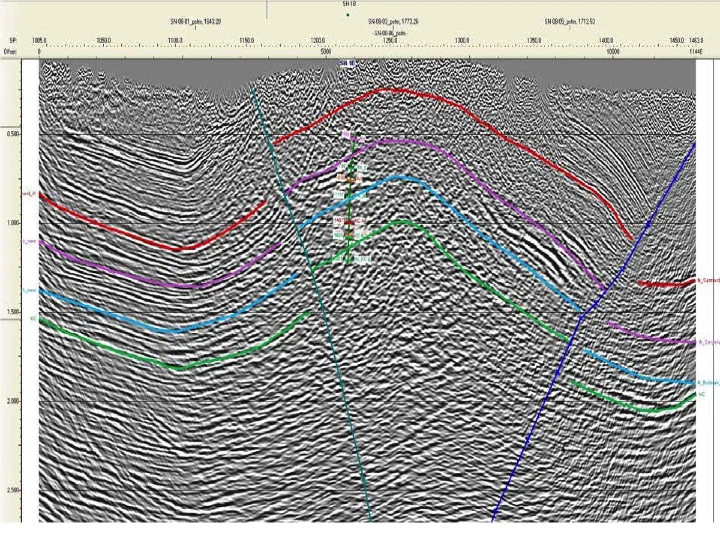Click the last shot point value 1463.0
720x540 pixels.
(x=696, y=41)
